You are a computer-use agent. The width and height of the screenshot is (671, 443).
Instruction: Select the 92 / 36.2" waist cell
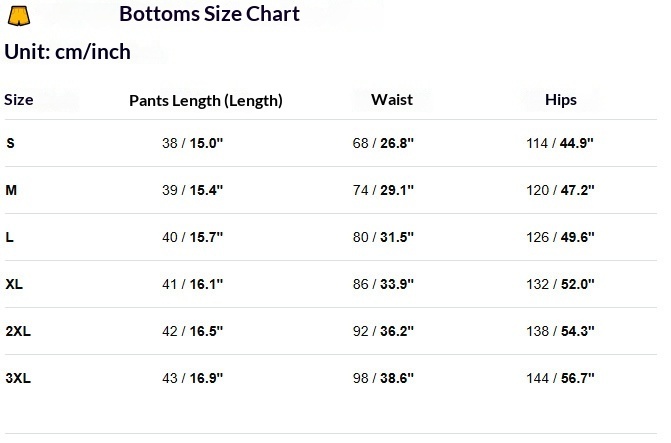click(x=383, y=331)
